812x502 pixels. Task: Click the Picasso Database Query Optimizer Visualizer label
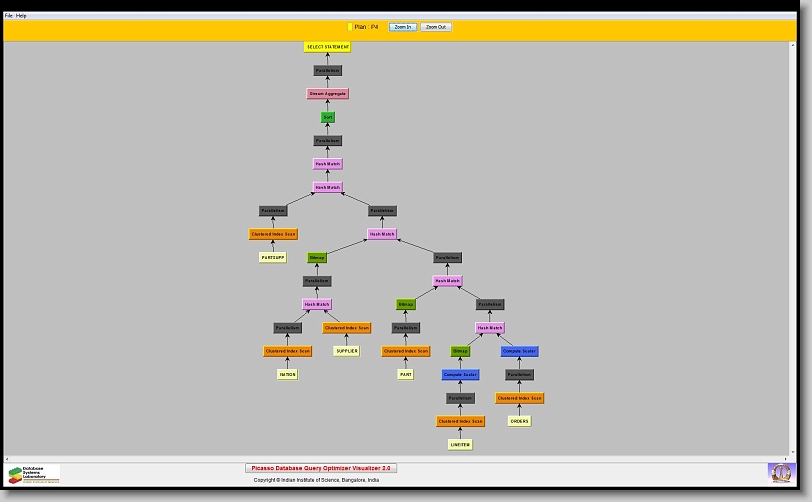tap(321, 467)
